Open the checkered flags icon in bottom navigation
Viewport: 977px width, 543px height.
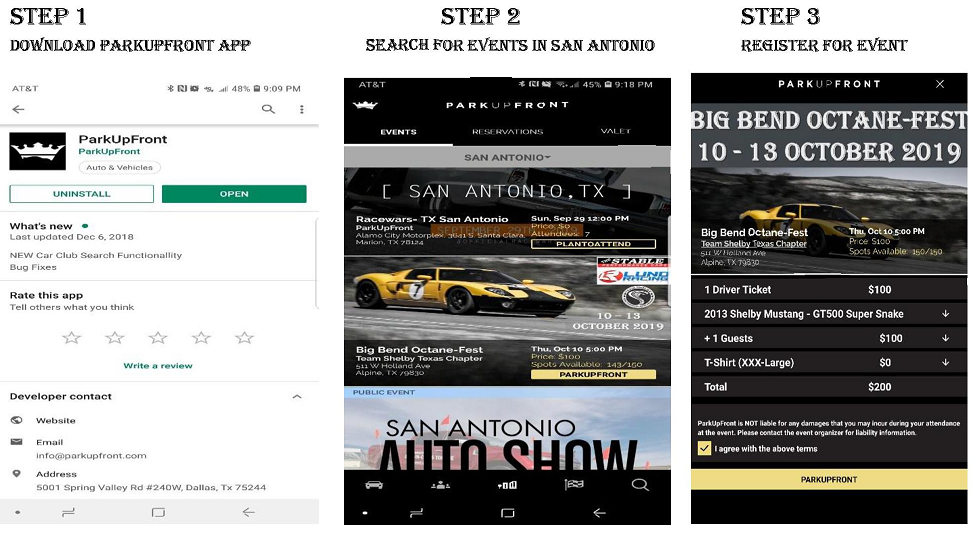pos(574,484)
